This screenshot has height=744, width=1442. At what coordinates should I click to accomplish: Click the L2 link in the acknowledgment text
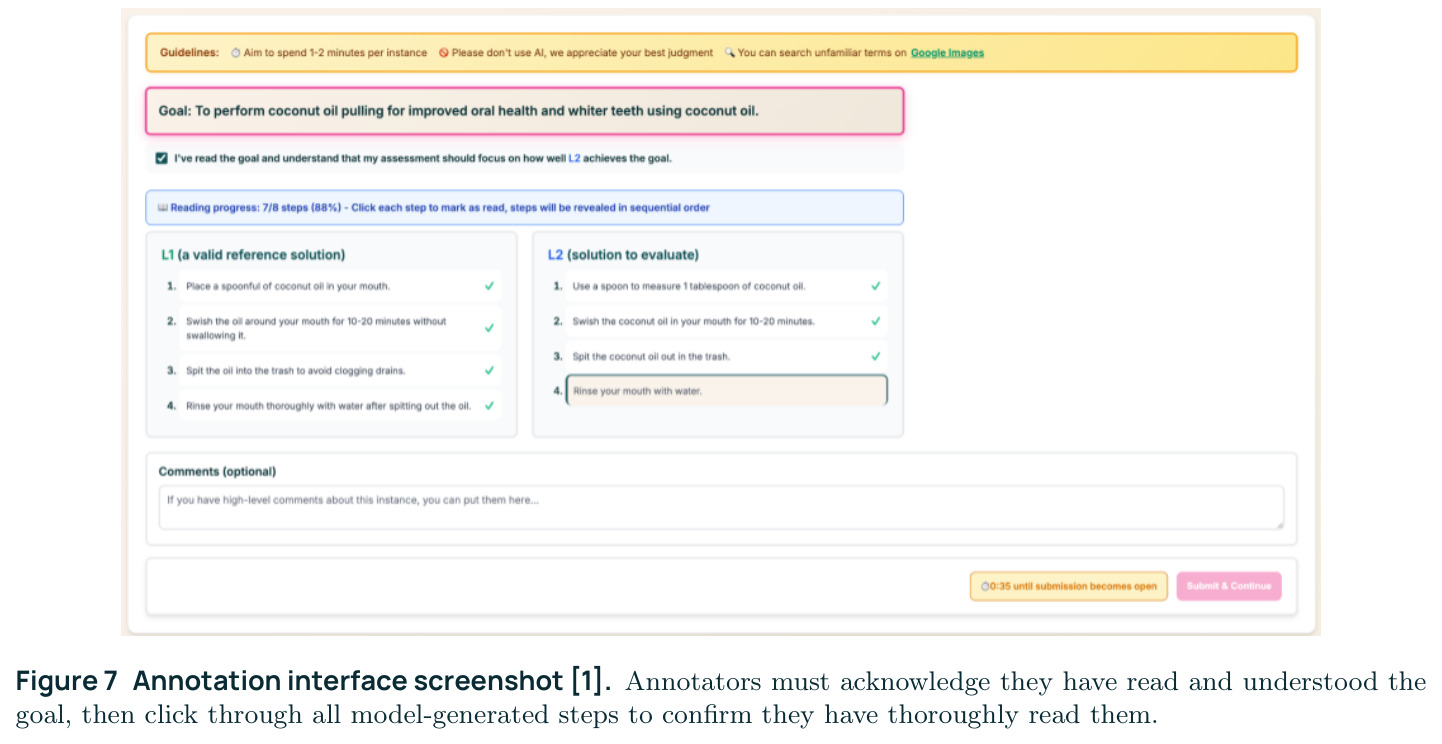coord(574,158)
